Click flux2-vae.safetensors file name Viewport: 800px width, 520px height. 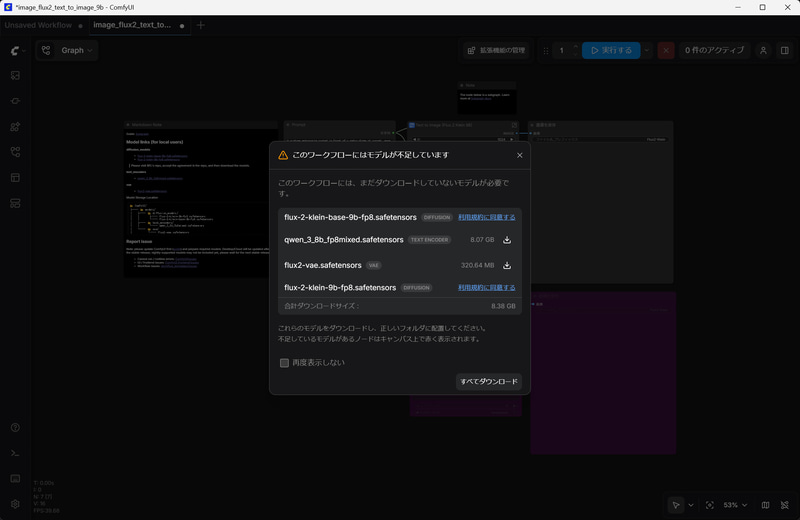[322, 265]
